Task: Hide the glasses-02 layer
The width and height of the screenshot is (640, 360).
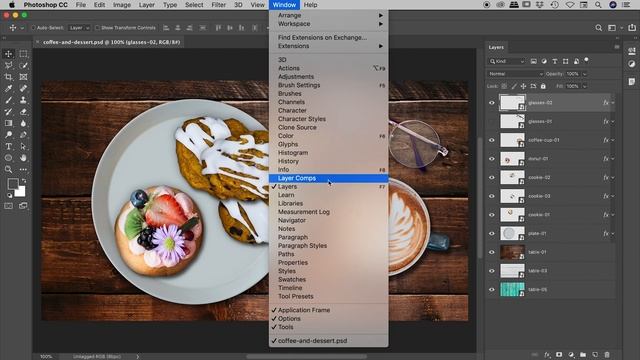Action: (491, 103)
